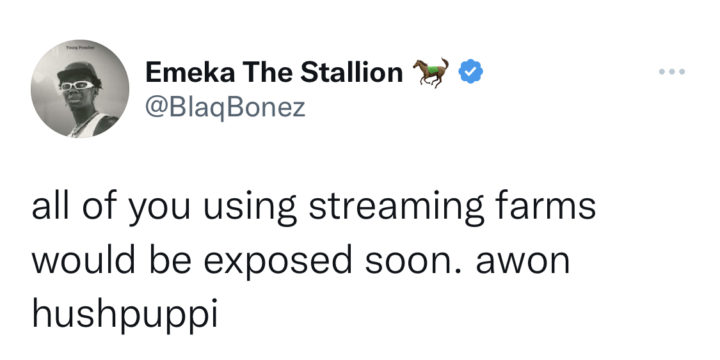This screenshot has height=360, width=720.
Task: Select the tweet line "all of you using streaming farms"
Action: (x=314, y=207)
